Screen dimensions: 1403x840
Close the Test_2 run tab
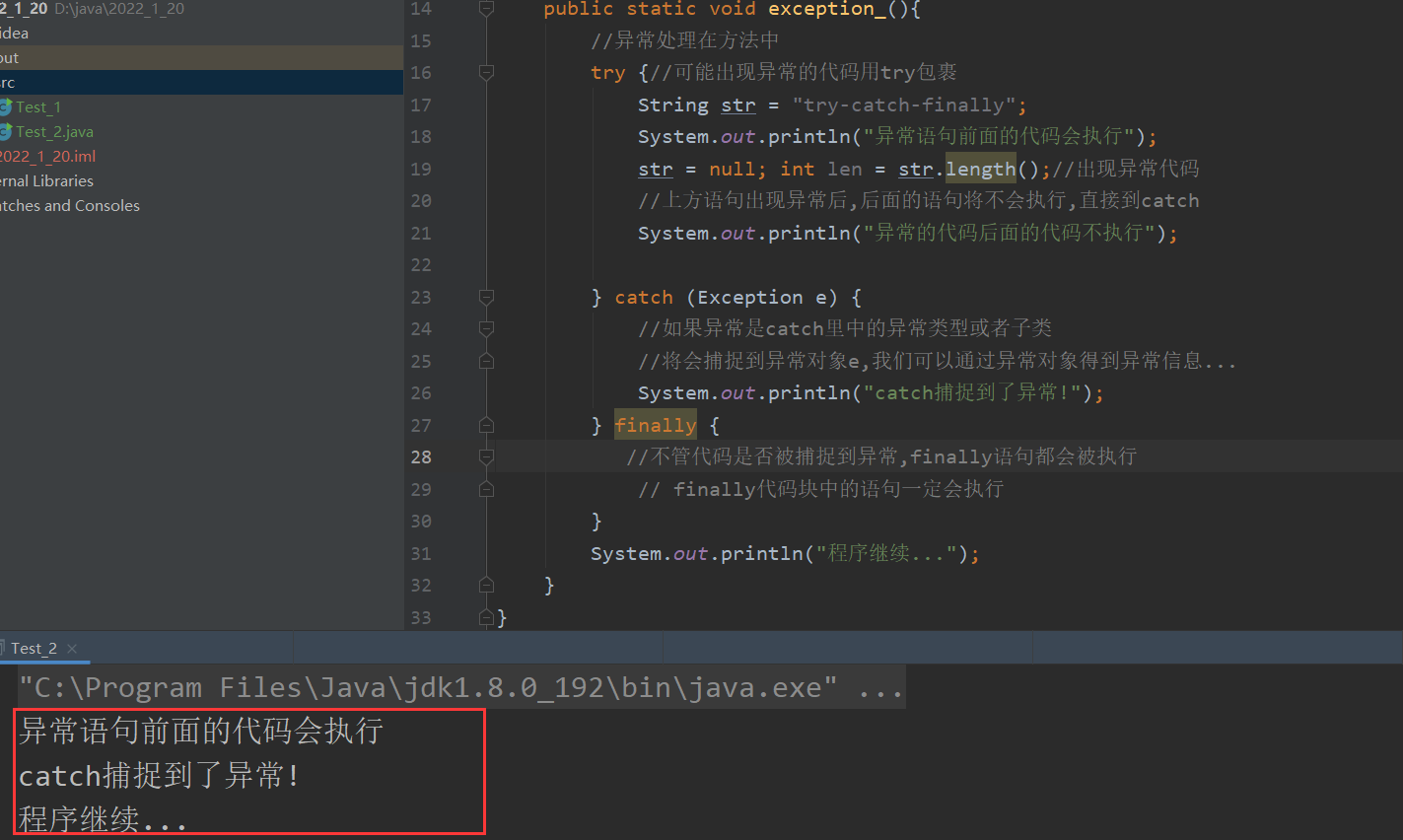[72, 649]
